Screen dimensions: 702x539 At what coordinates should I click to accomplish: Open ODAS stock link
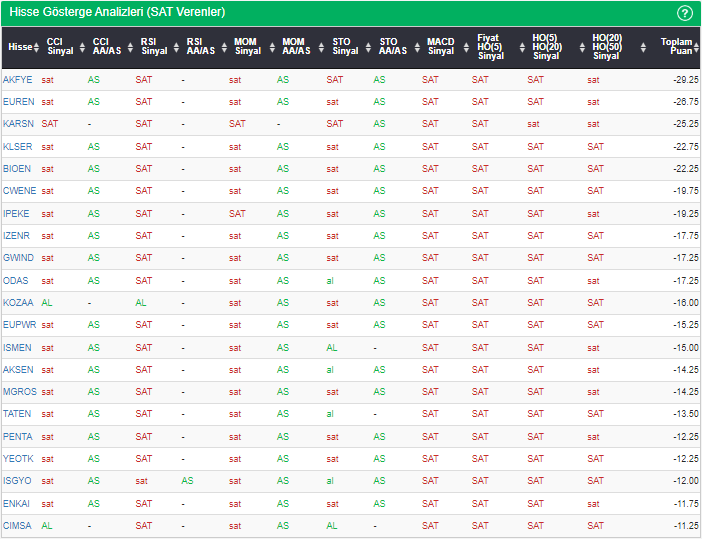[x=16, y=281]
